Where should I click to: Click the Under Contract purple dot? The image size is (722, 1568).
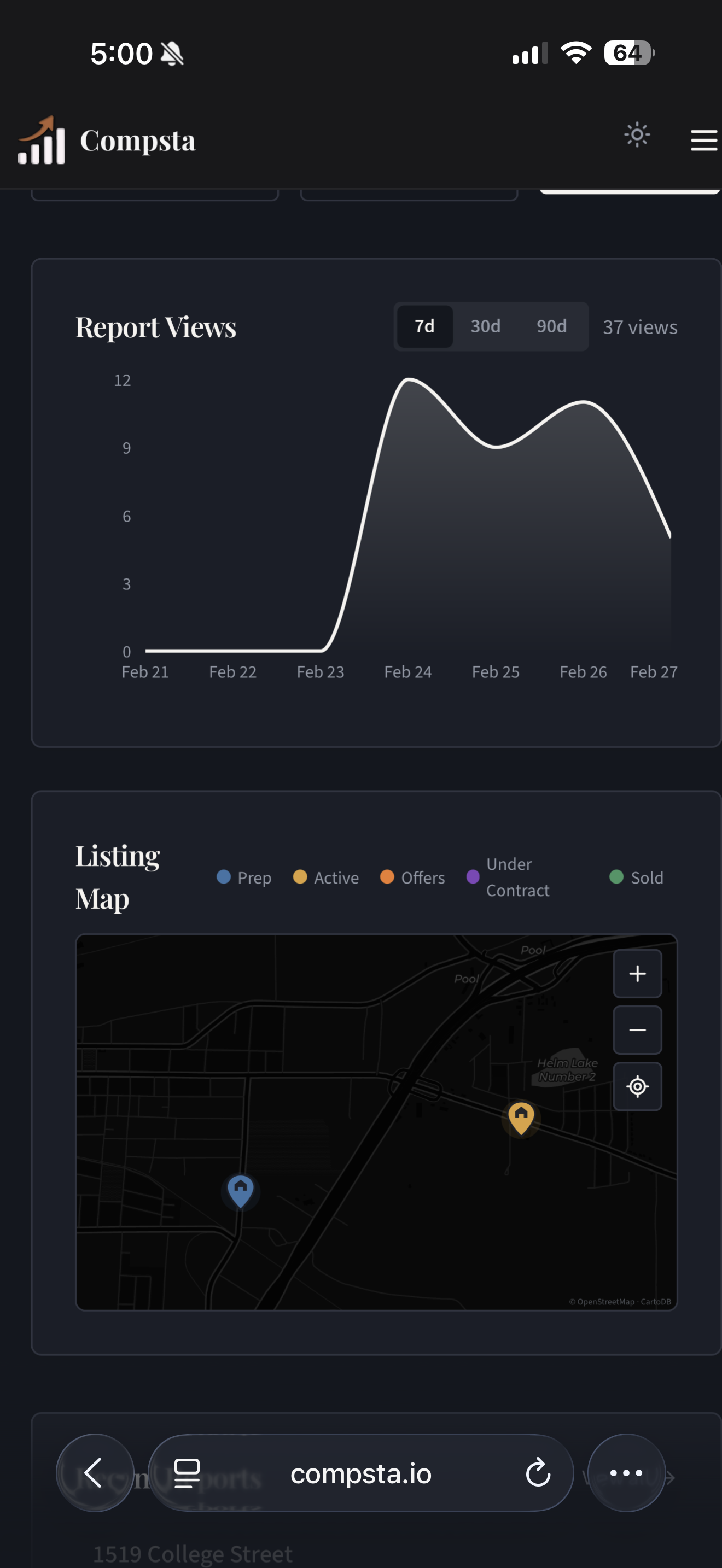tap(473, 876)
